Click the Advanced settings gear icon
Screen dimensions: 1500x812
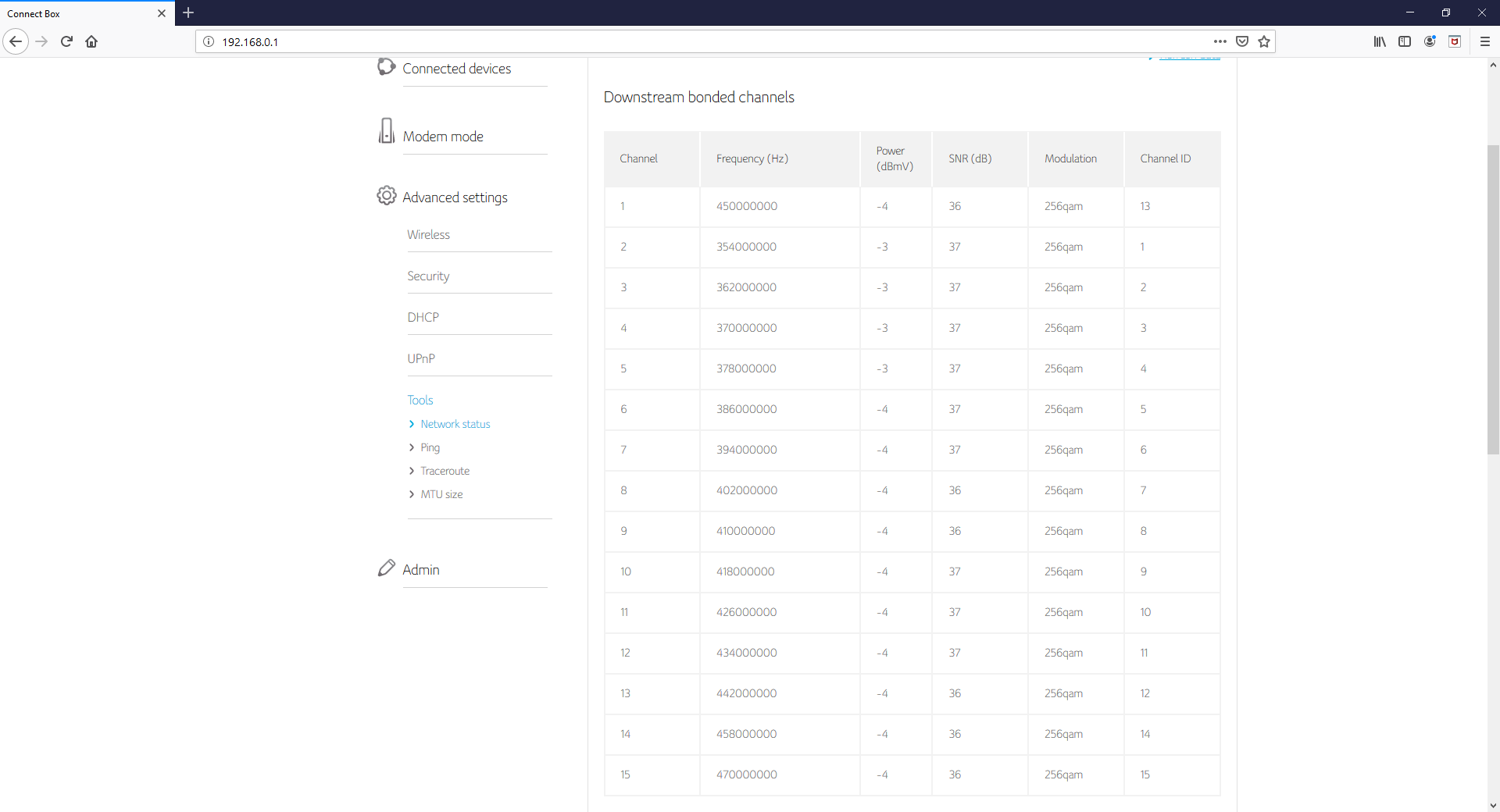[387, 195]
